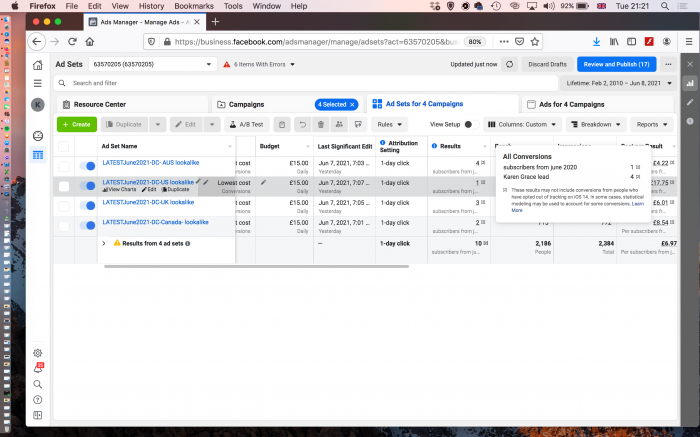
Task: Toggle off the UK lookalike ad set
Action: coord(88,206)
